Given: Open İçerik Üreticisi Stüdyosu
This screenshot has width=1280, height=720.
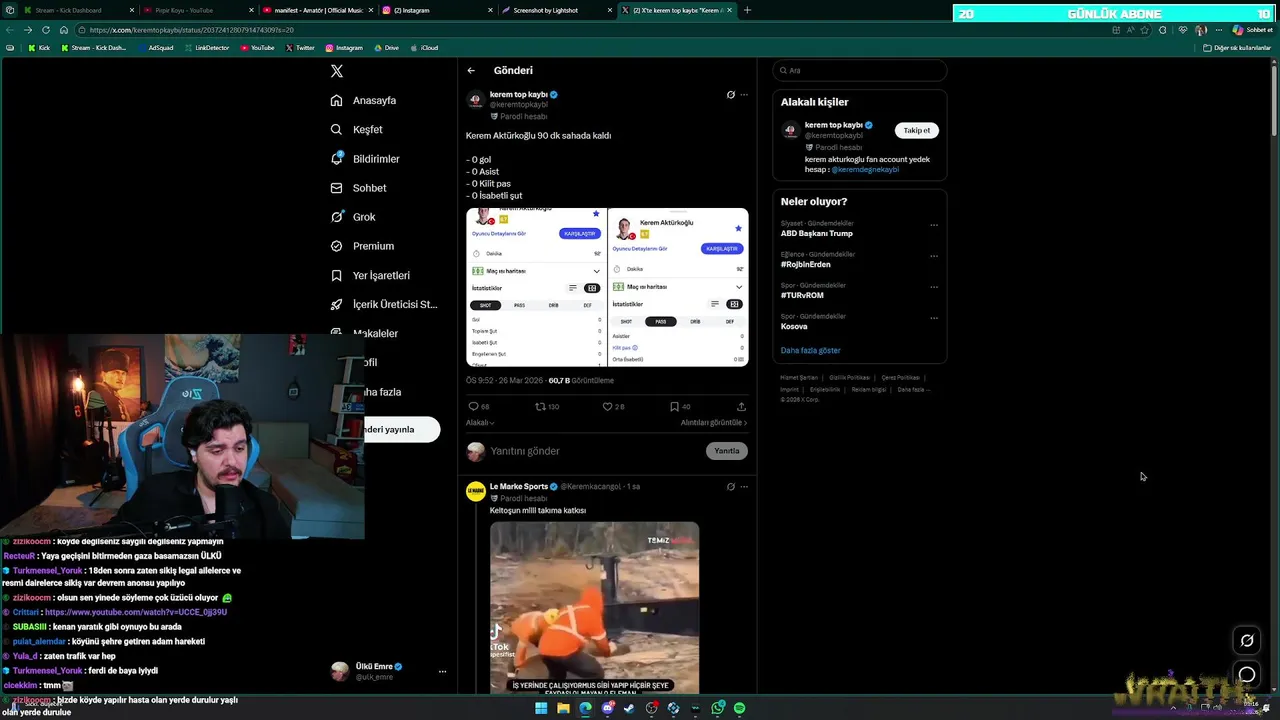Looking at the screenshot, I should click(384, 304).
